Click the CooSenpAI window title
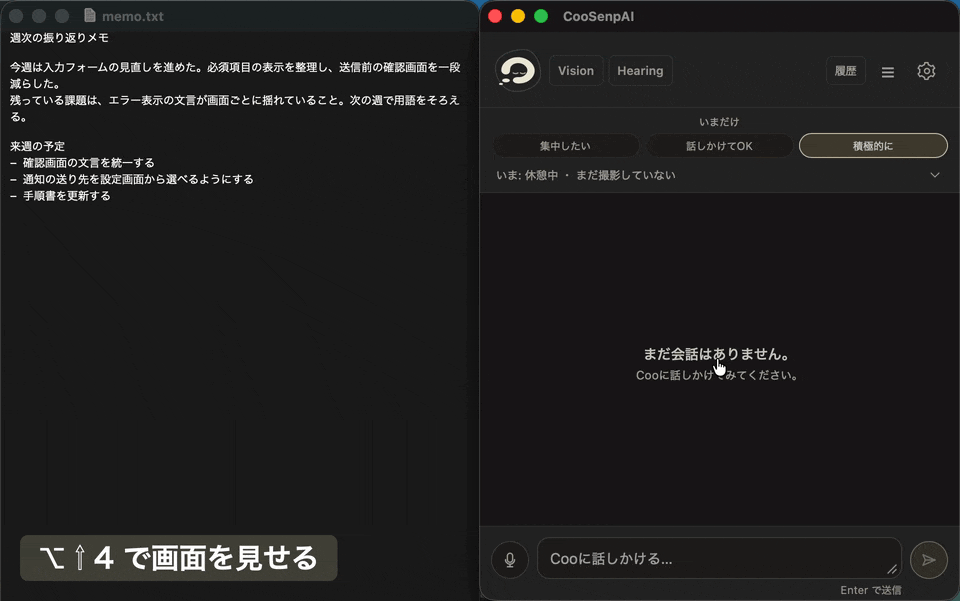This screenshot has width=960, height=601. pyautogui.click(x=598, y=17)
